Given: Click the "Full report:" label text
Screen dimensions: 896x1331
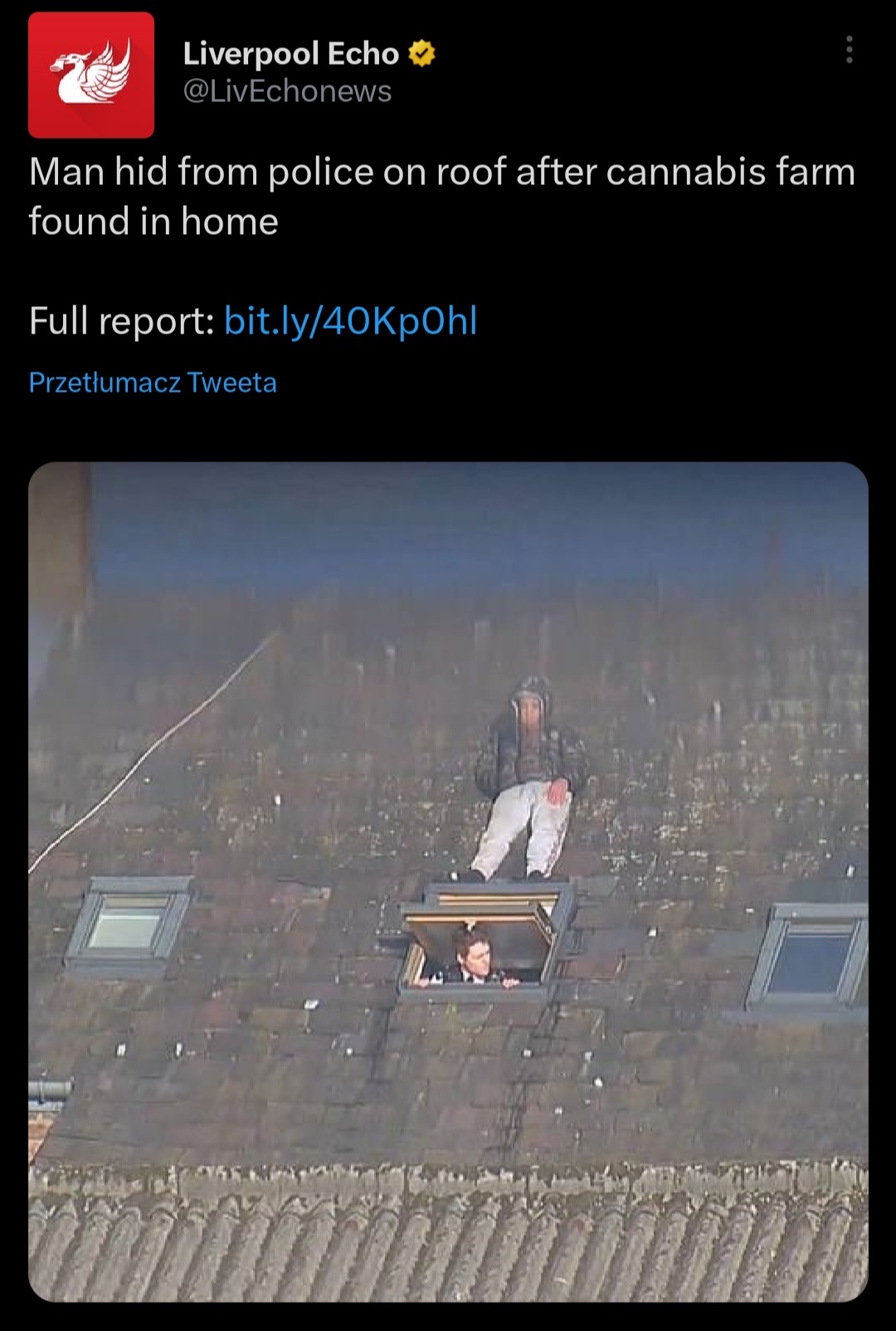Looking at the screenshot, I should (122, 321).
